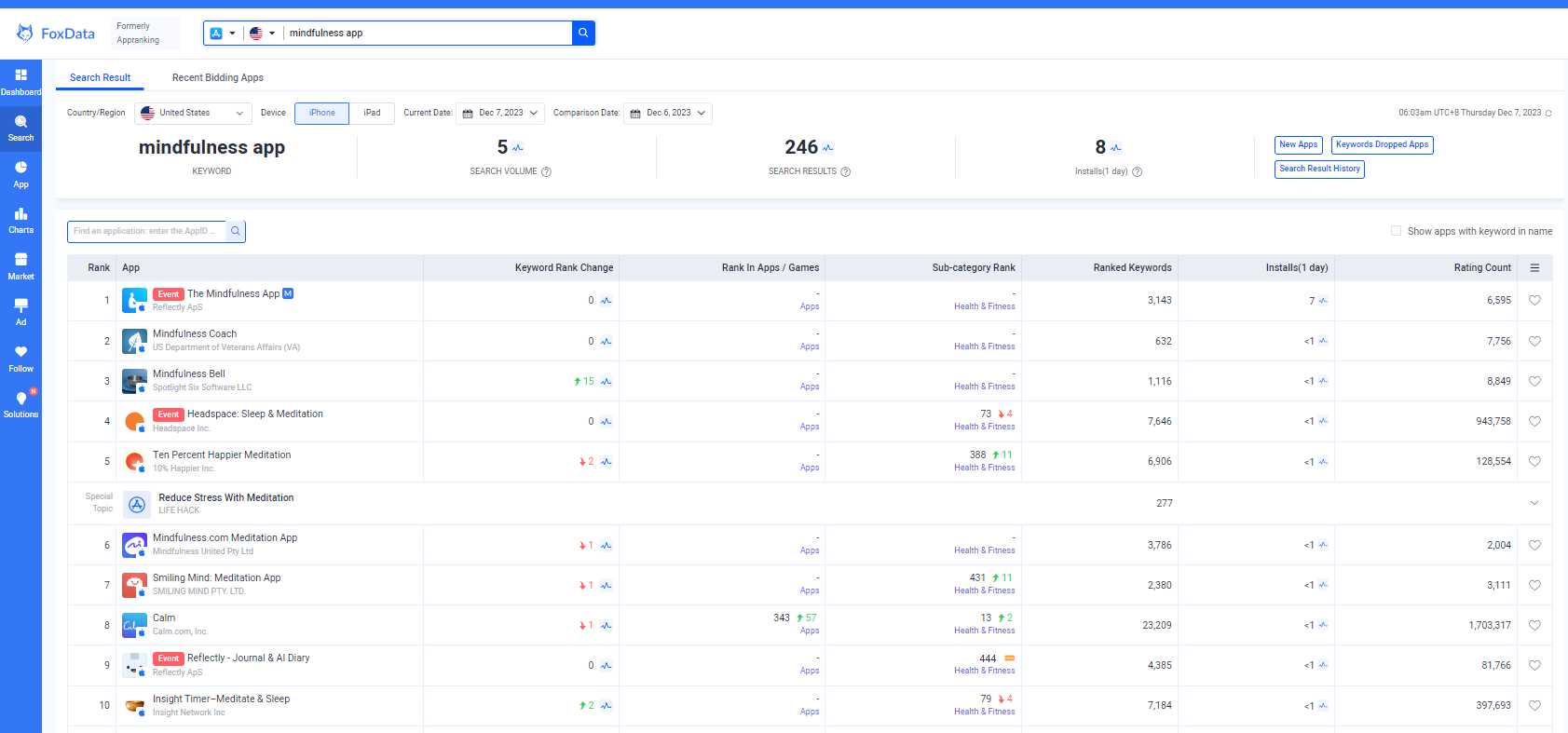This screenshot has width=1568, height=733.
Task: Sort by the Rating Count column header
Action: pyautogui.click(x=1482, y=267)
